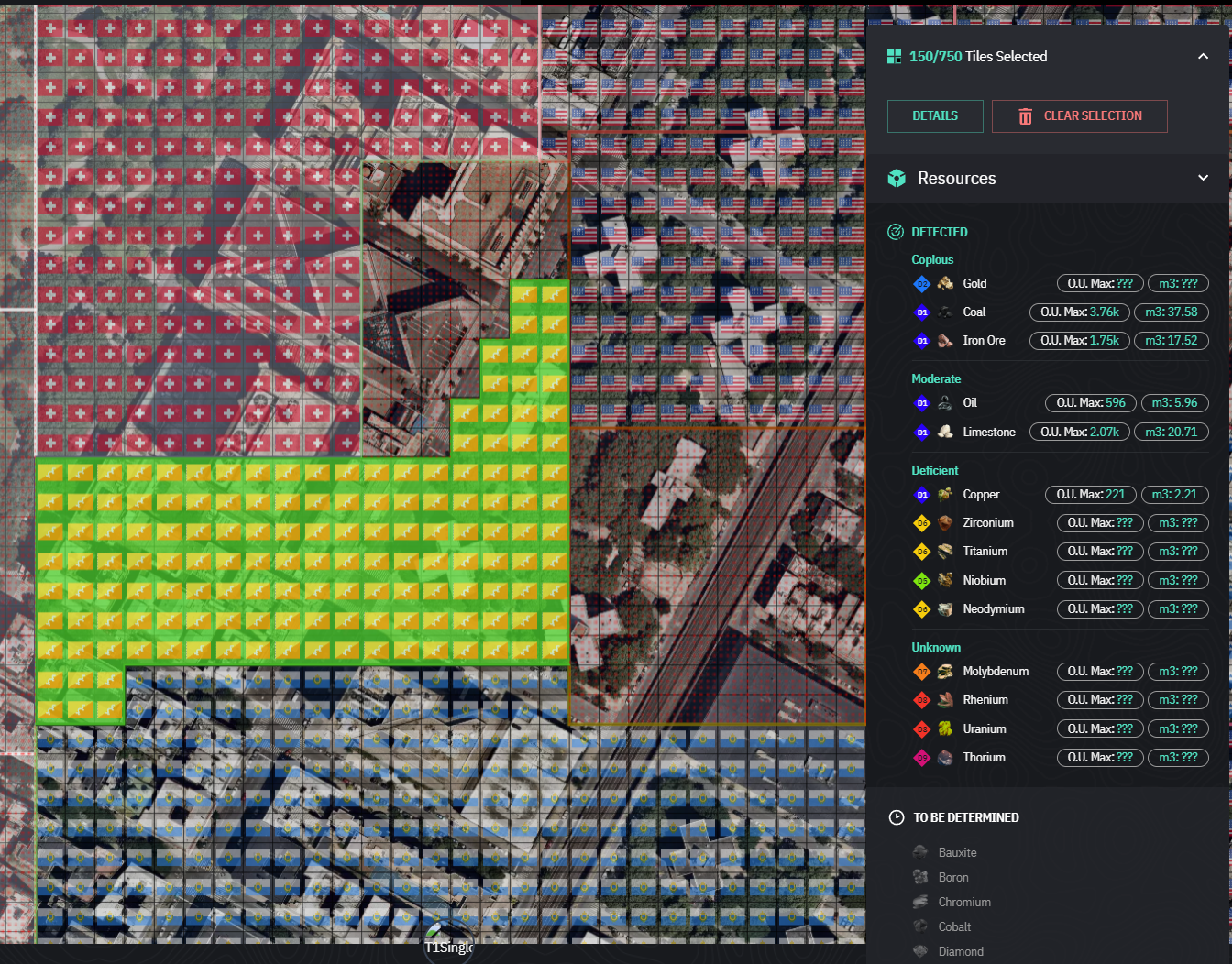This screenshot has width=1232, height=964.
Task: Click the Oil resource icon
Action: [x=945, y=403]
